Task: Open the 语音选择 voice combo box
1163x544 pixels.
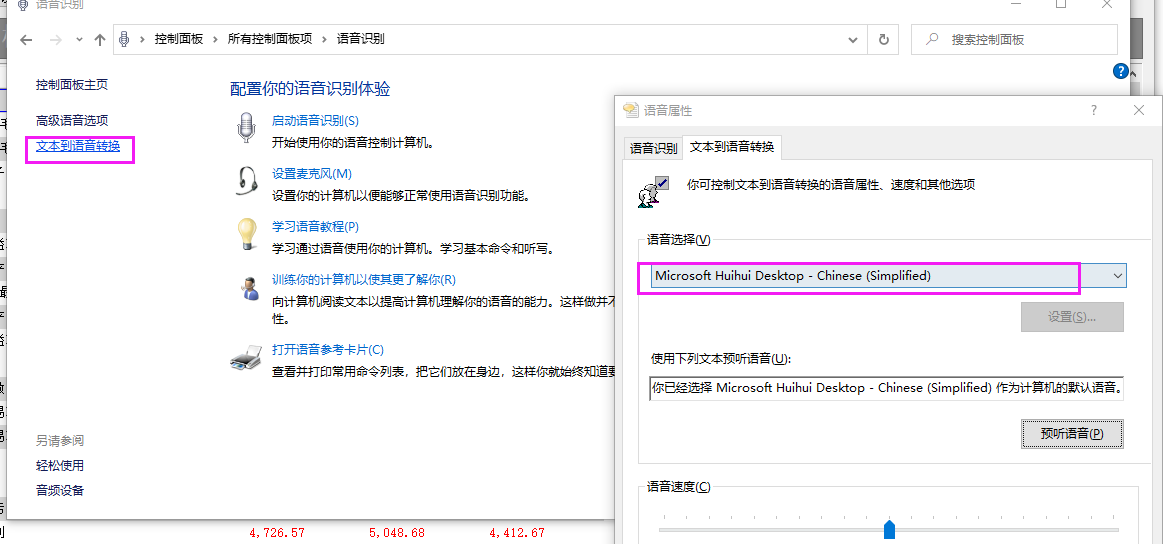Action: tap(888, 275)
